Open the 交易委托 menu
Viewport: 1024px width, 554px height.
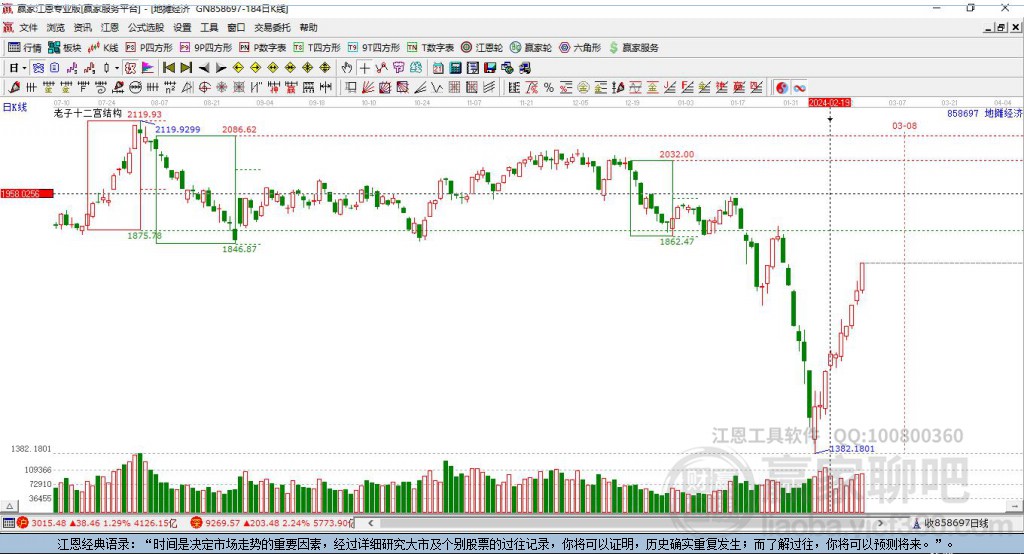point(272,27)
